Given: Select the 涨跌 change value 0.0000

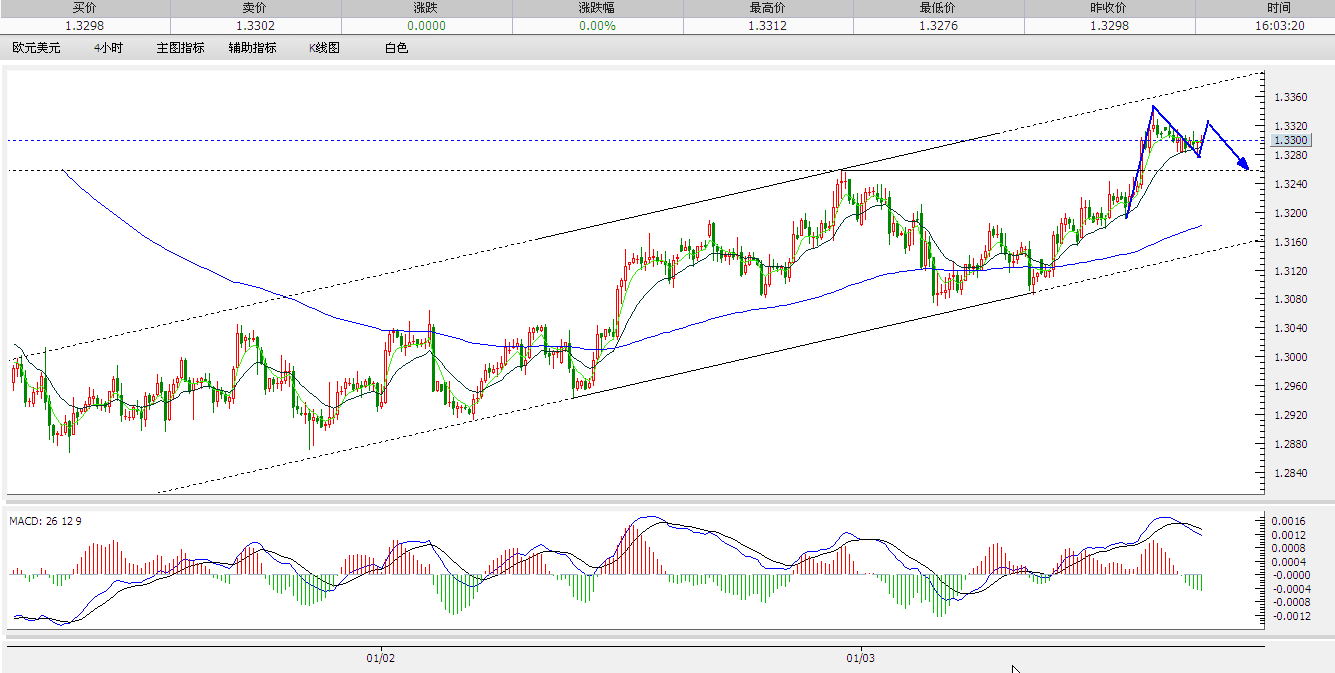Looking at the screenshot, I should [425, 26].
